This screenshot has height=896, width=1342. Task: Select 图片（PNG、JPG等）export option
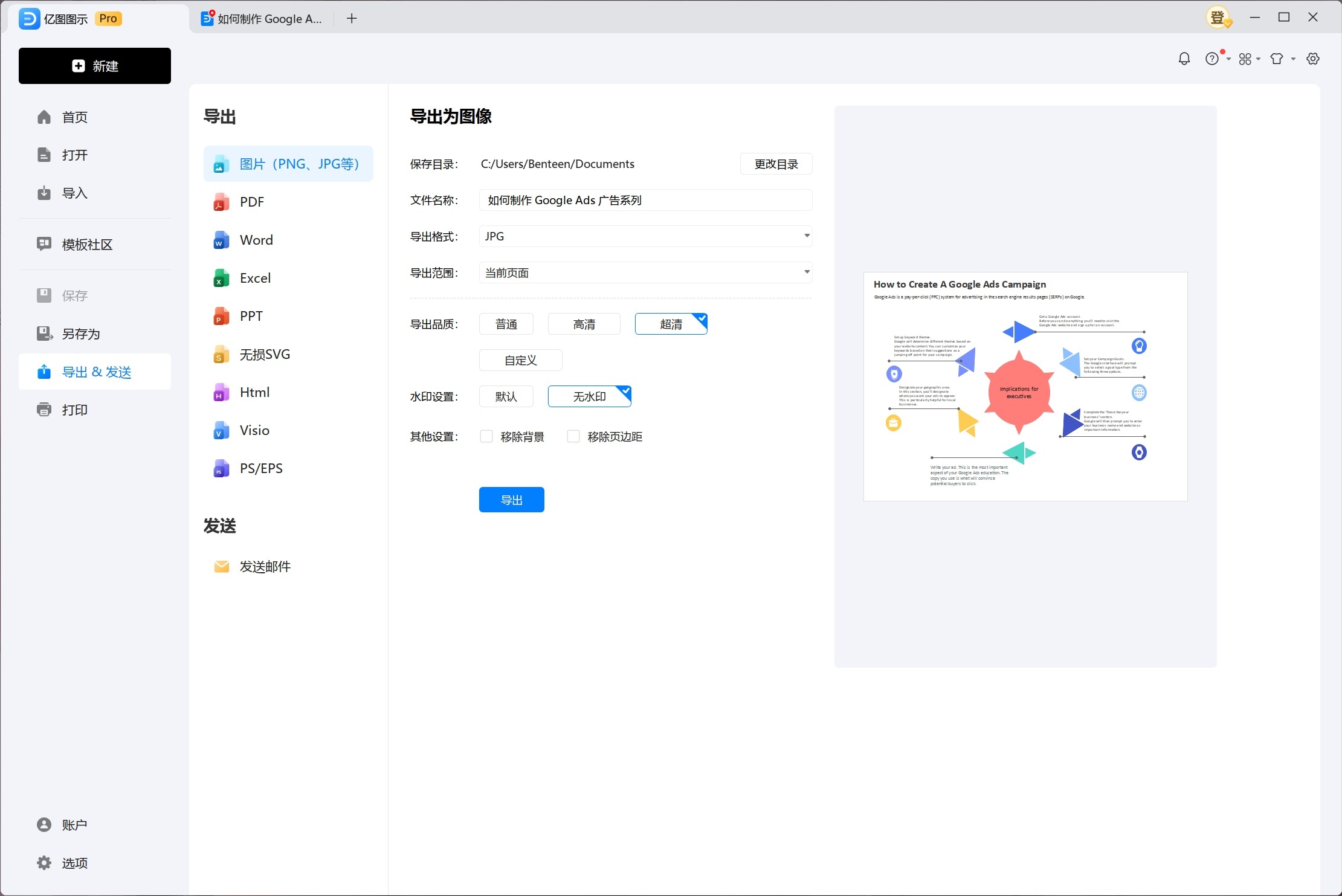coord(288,164)
